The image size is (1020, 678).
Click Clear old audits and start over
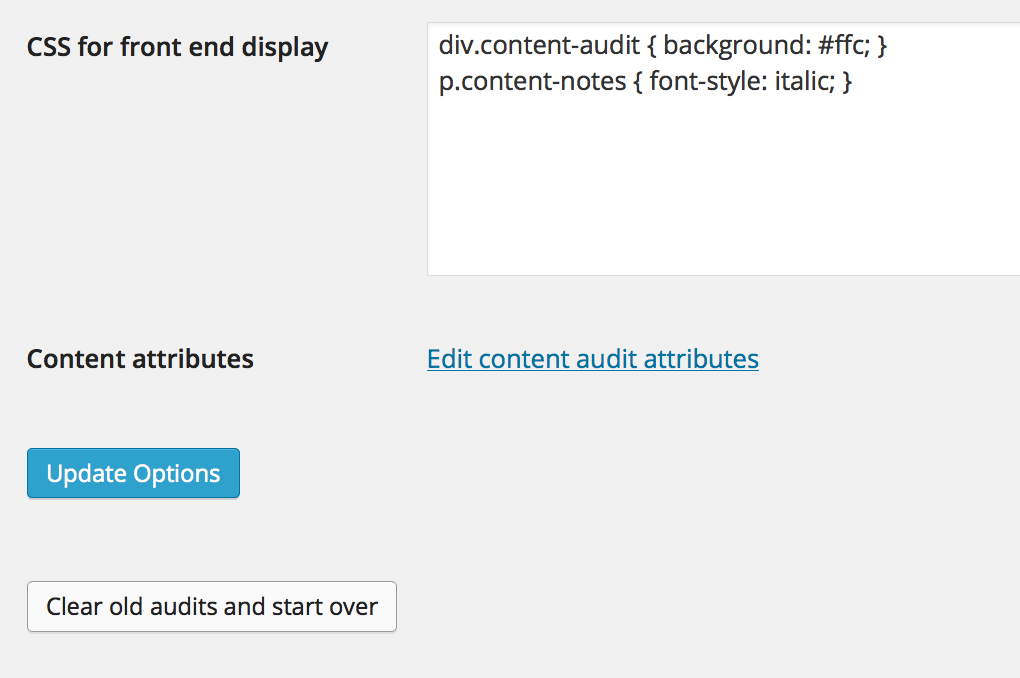[x=212, y=606]
